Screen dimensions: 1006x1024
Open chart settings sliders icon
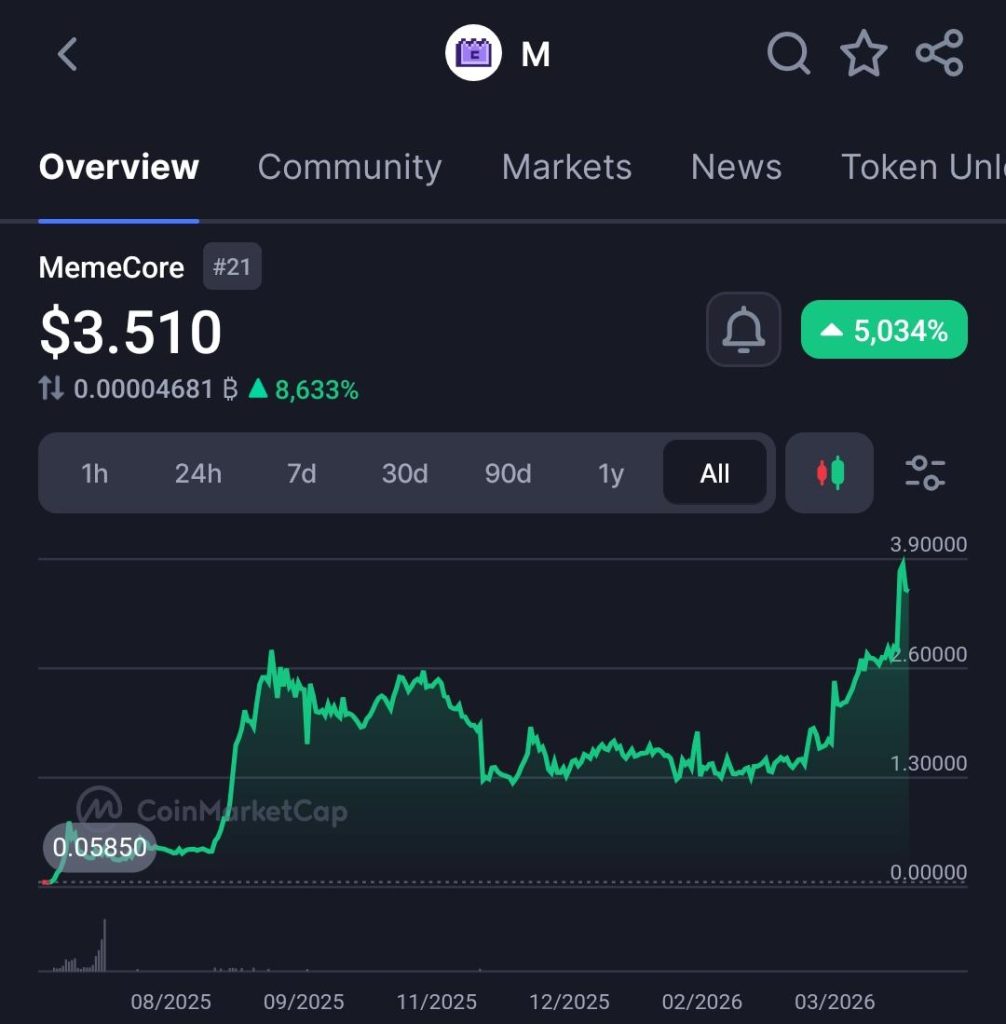pos(925,473)
